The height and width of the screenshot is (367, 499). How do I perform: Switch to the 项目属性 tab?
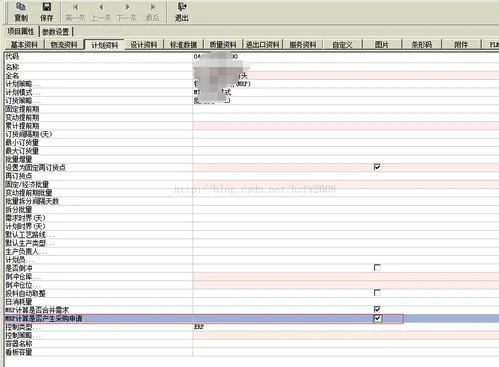tap(21, 31)
